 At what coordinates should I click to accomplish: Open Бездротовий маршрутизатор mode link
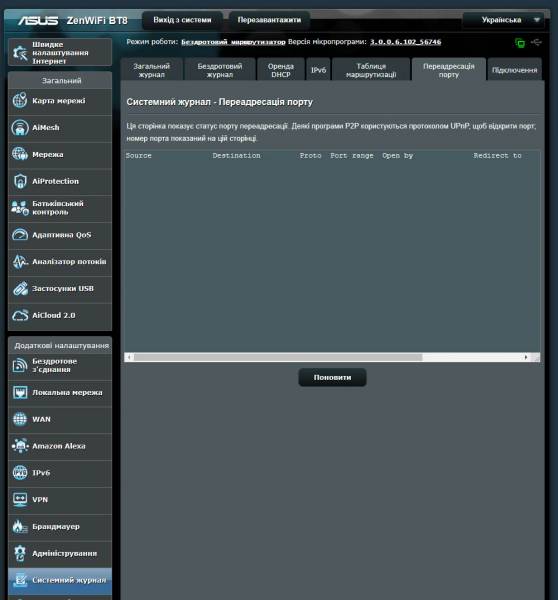(x=233, y=42)
